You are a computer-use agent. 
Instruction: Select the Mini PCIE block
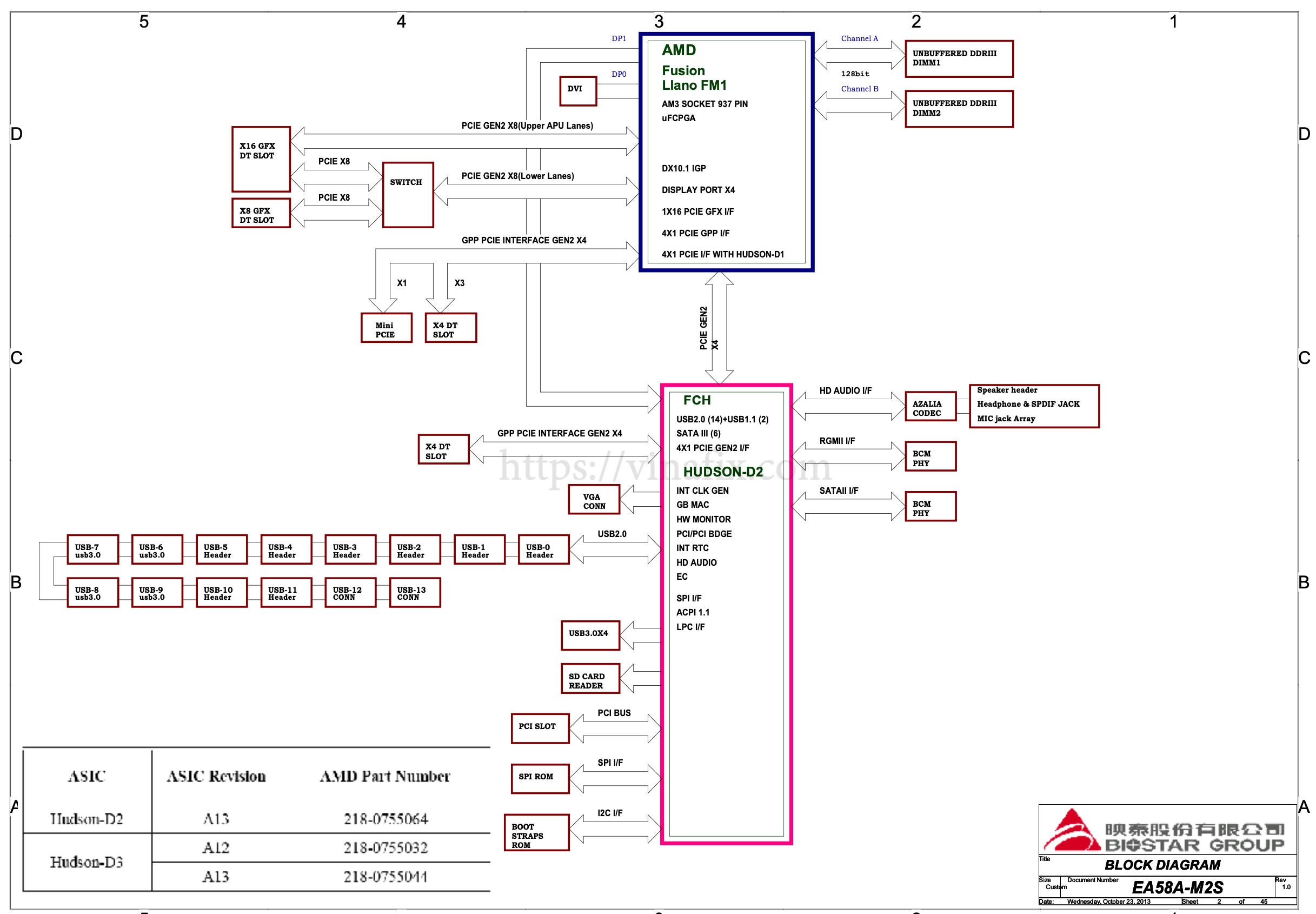(386, 328)
